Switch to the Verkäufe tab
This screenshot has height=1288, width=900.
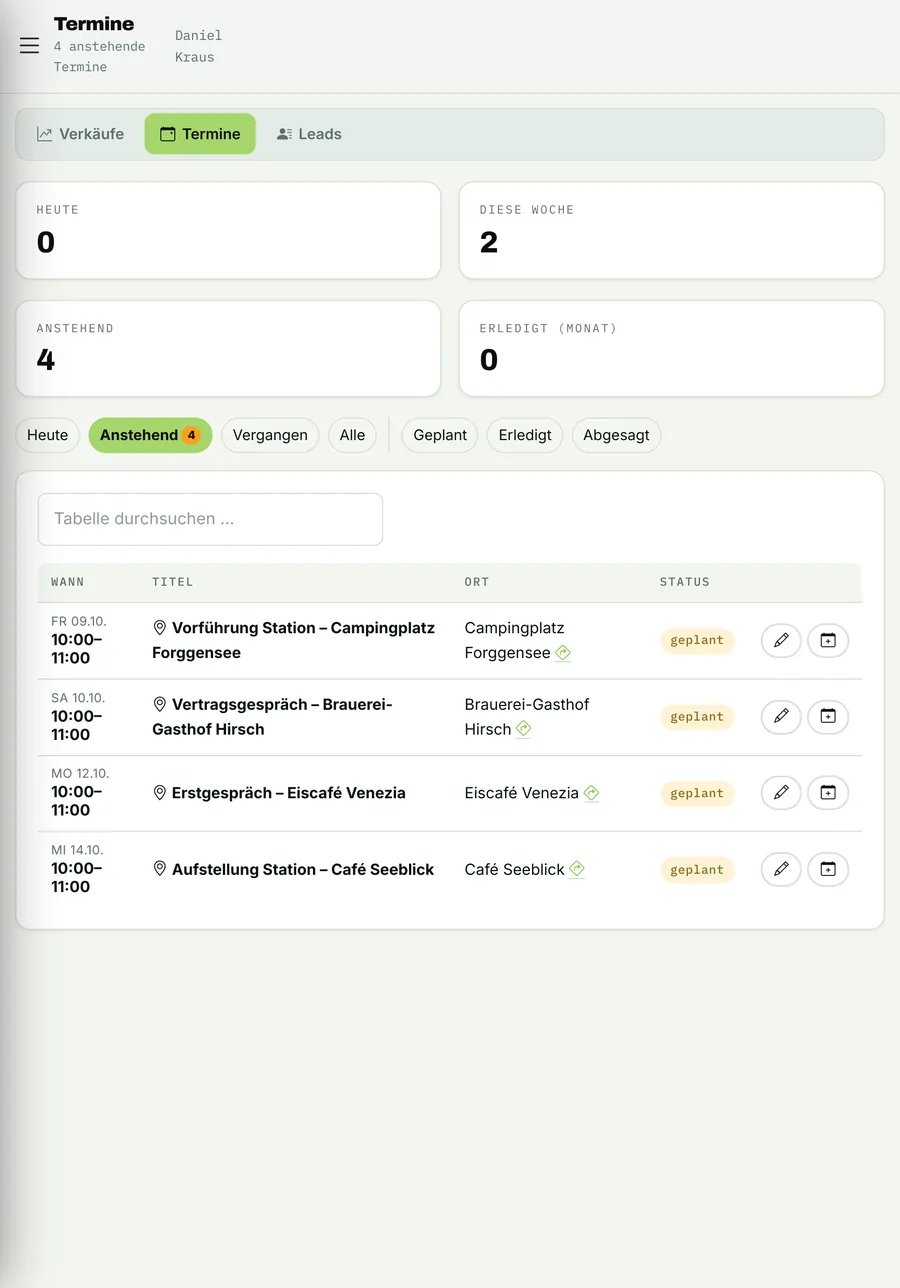coord(80,134)
